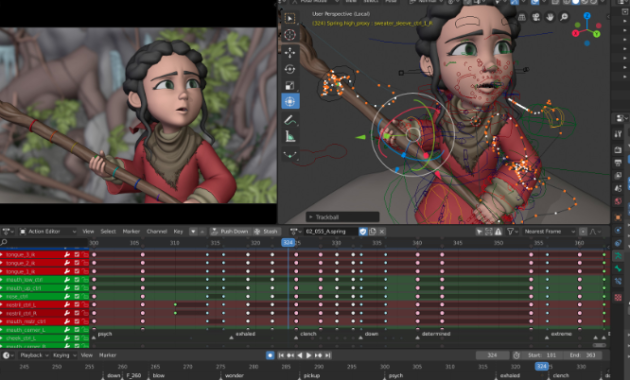Pick the Measure tool
Screen dimensions: 630x380
290,137
